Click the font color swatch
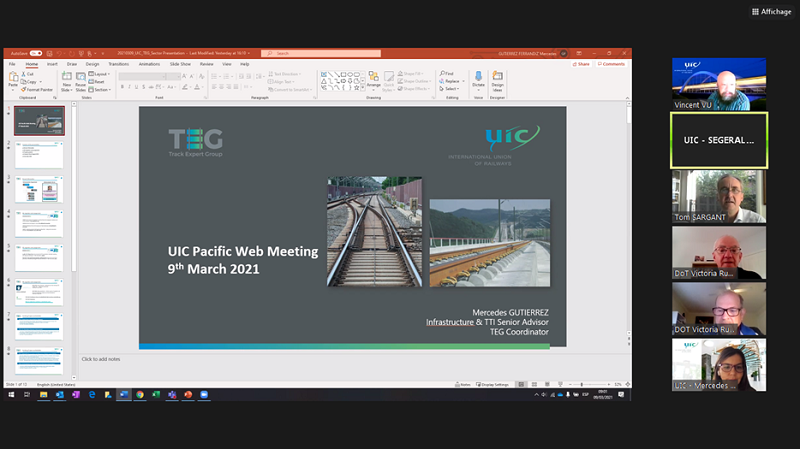Viewport: 800px width, 449px height. tap(197, 87)
